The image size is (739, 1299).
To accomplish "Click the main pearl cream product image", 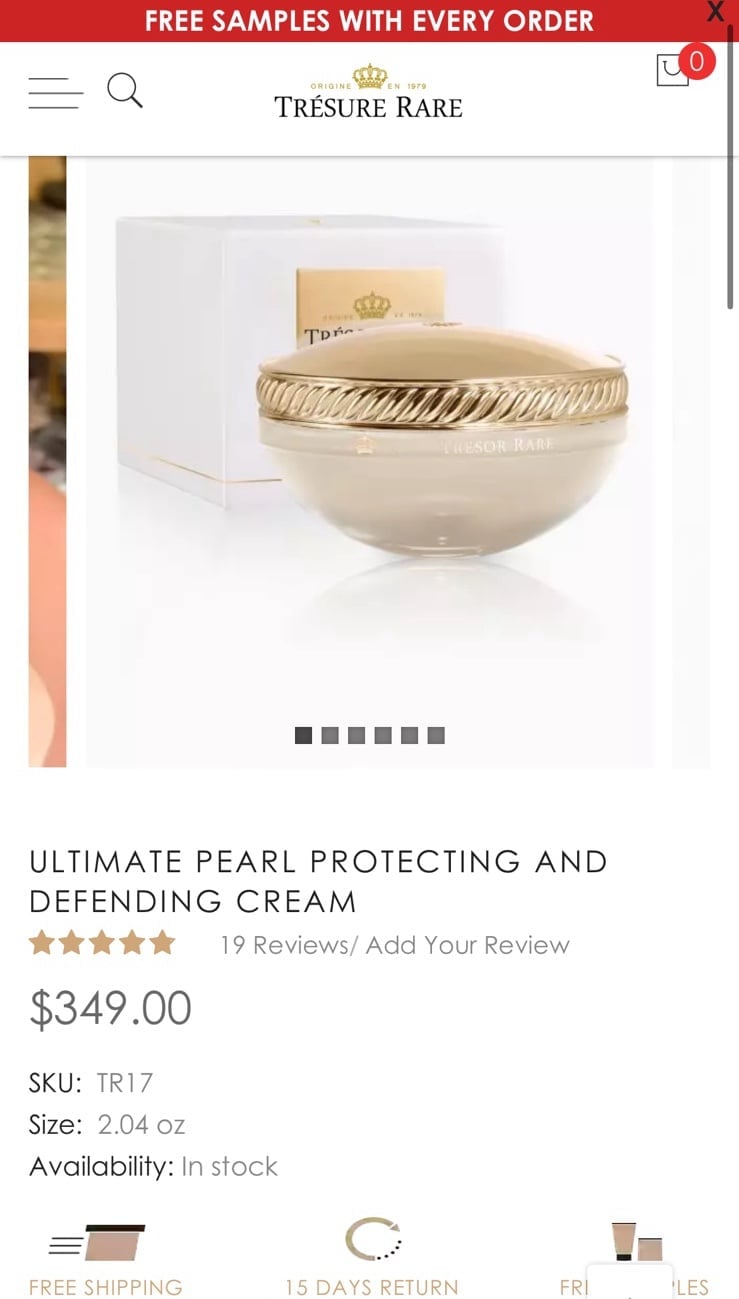I will [x=370, y=461].
